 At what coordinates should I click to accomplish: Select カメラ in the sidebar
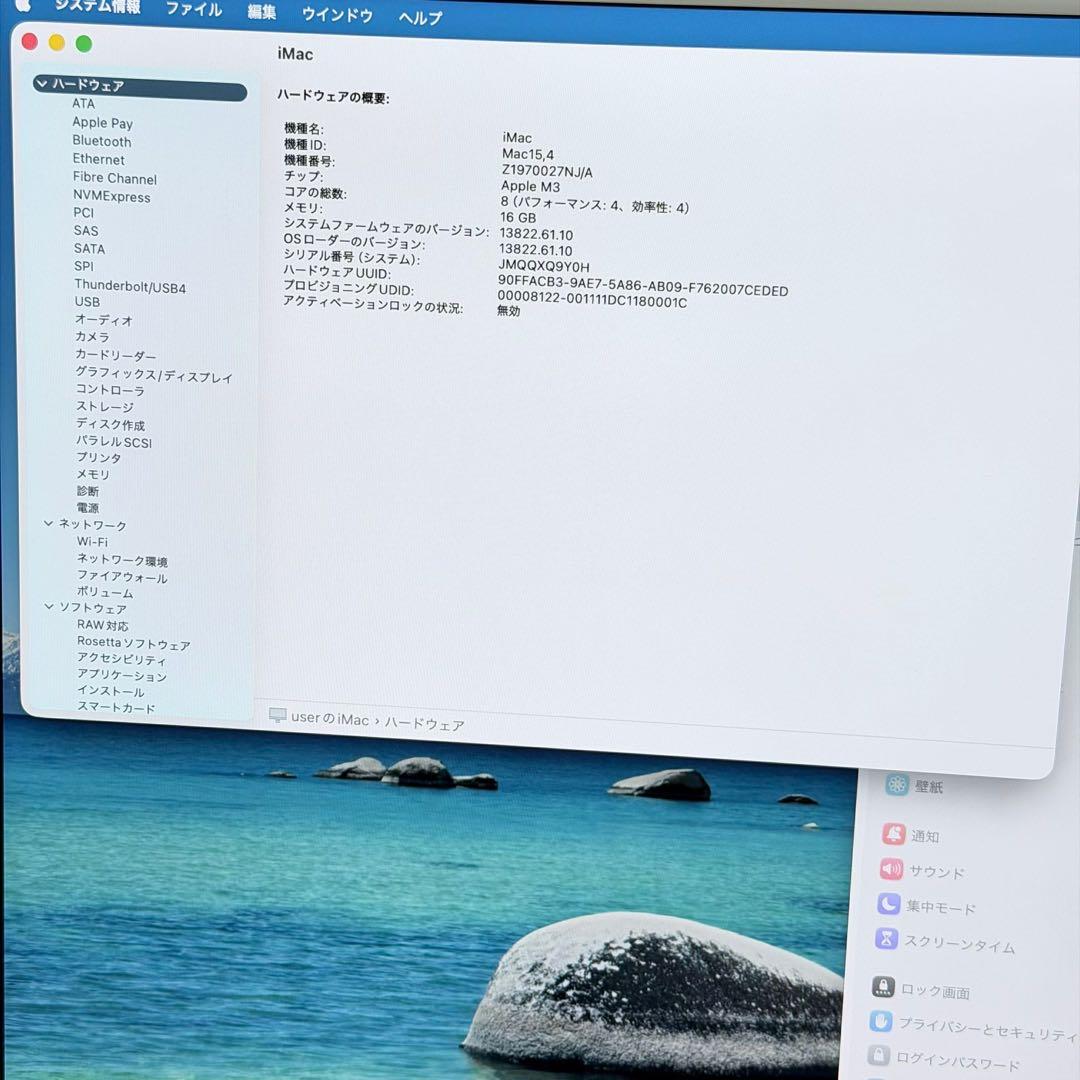(x=92, y=337)
